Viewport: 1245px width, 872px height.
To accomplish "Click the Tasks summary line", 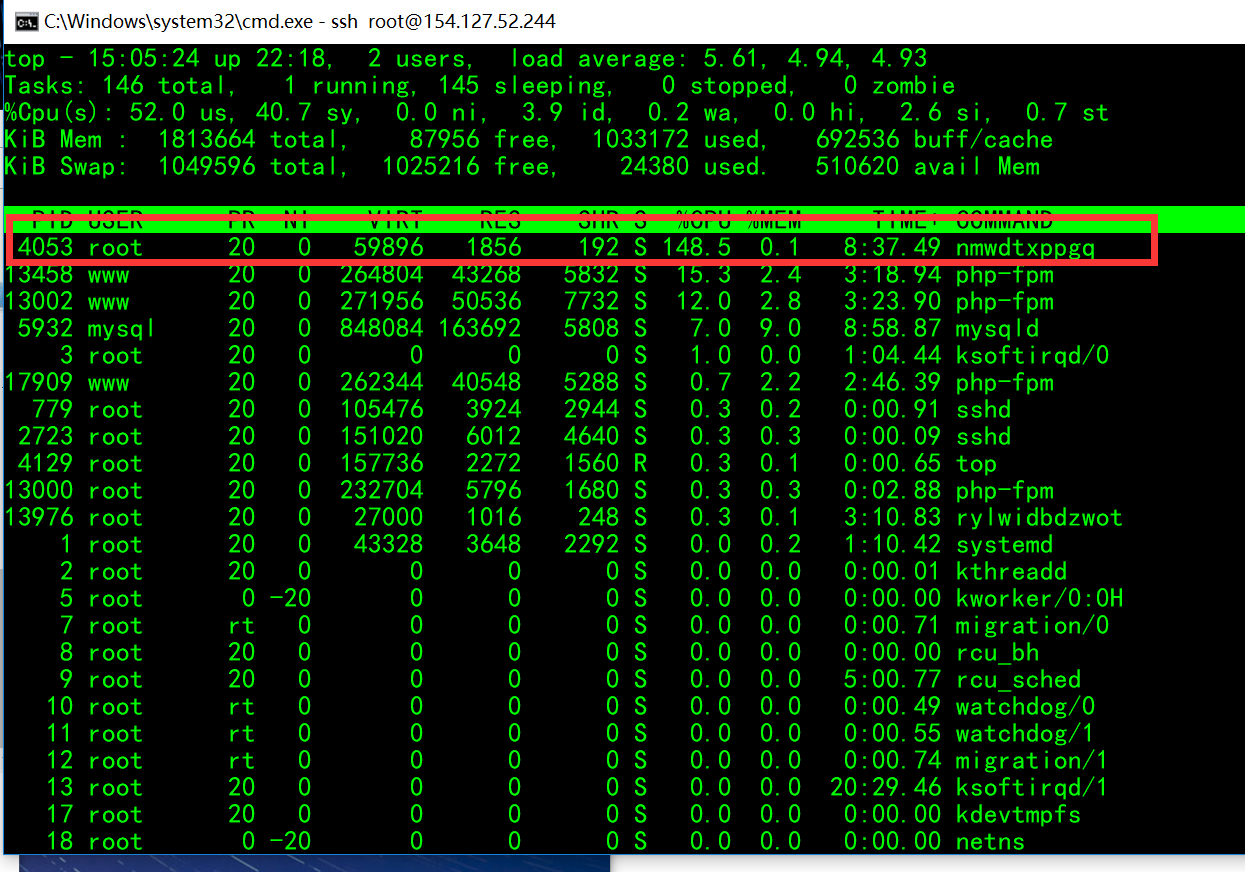I will (480, 86).
